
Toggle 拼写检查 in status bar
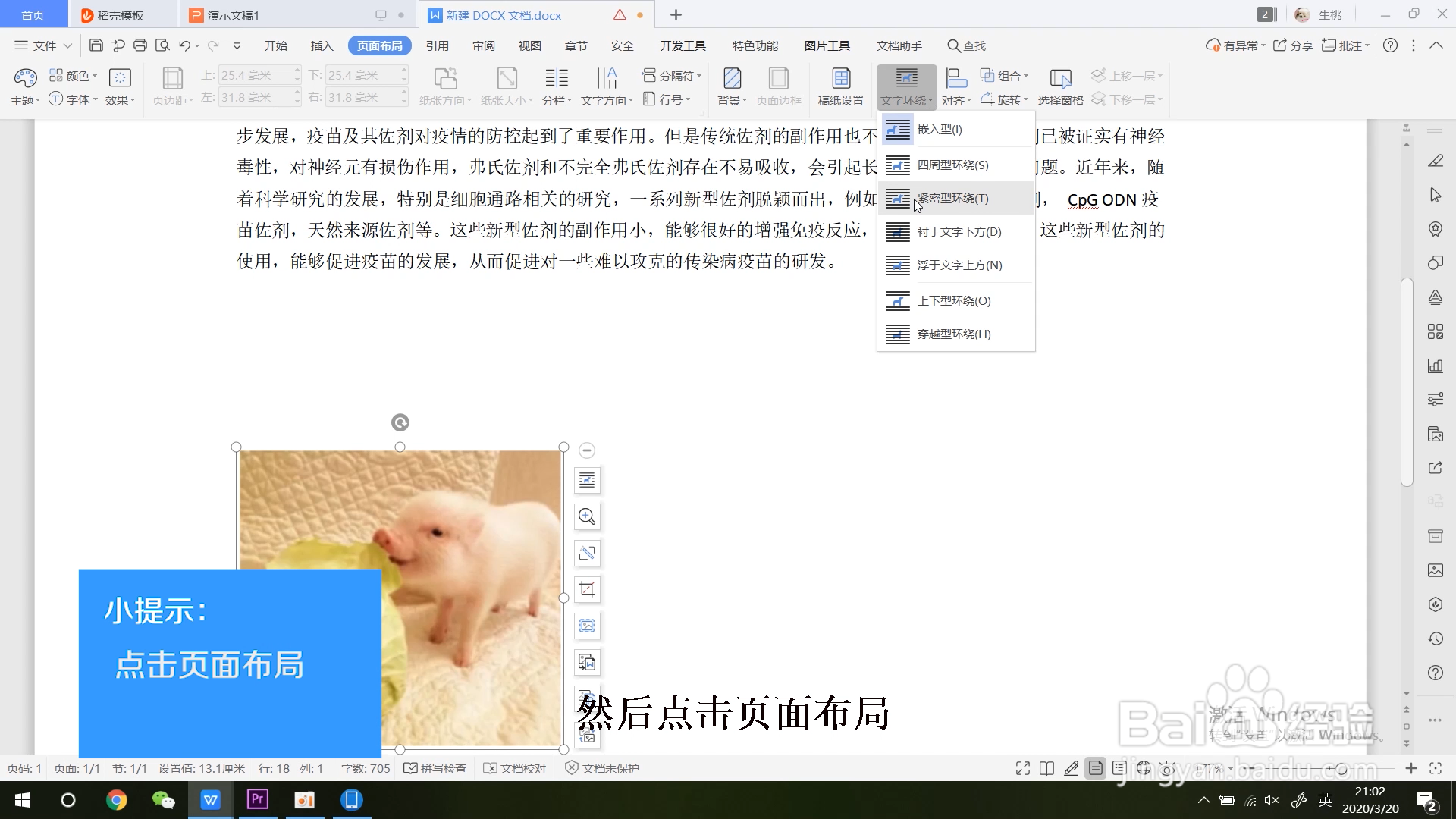click(x=435, y=768)
